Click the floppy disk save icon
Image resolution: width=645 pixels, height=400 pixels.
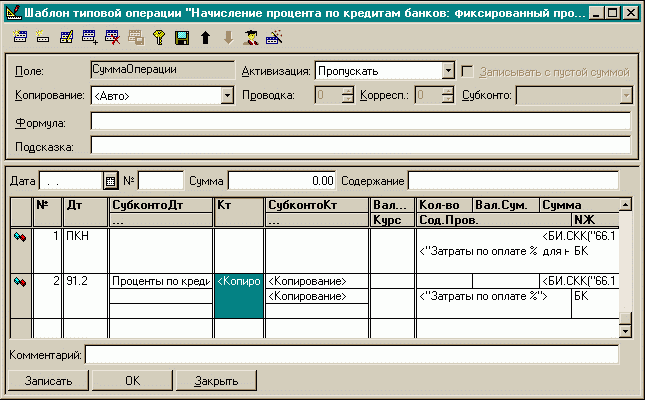(182, 38)
